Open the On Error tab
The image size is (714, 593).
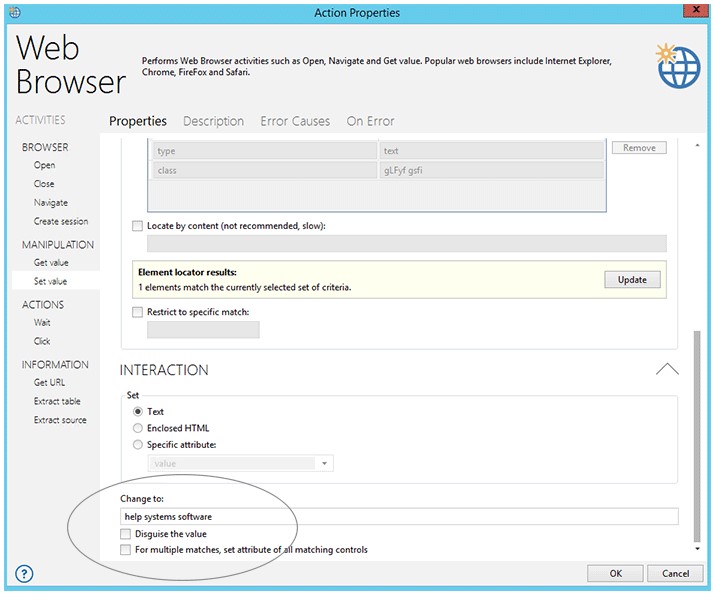[x=370, y=121]
